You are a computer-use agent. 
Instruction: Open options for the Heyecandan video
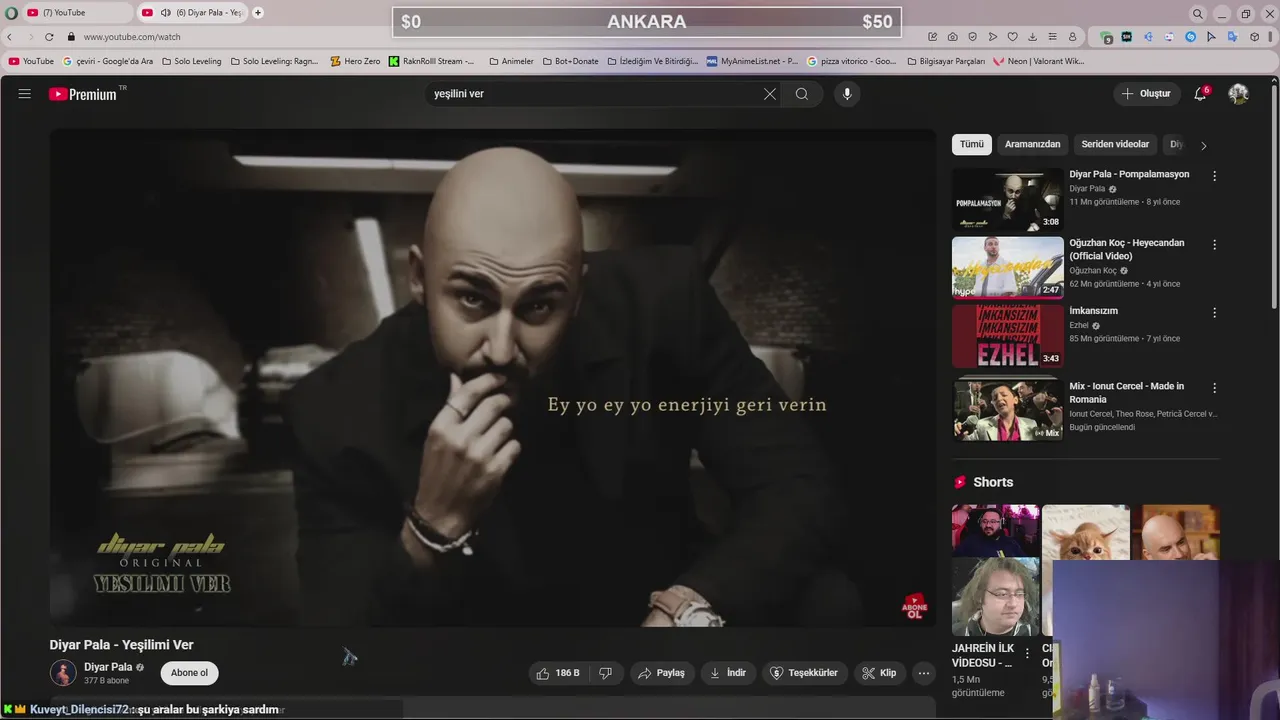tap(1215, 245)
